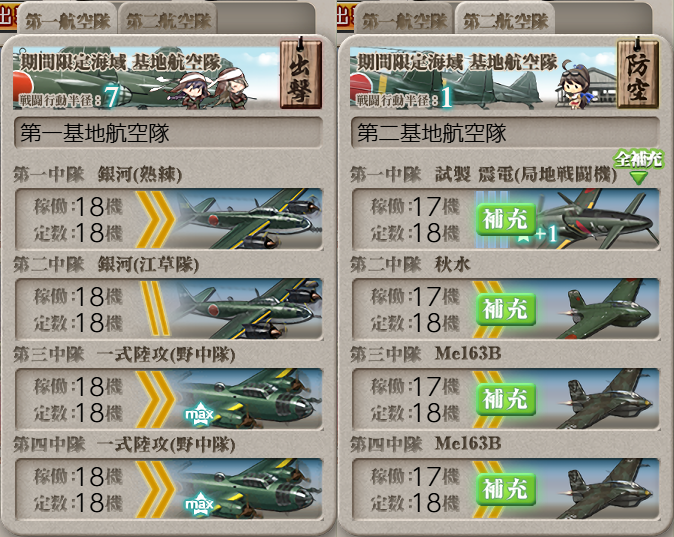
Task: Click the max star badge on third squadron
Action: [199, 414]
